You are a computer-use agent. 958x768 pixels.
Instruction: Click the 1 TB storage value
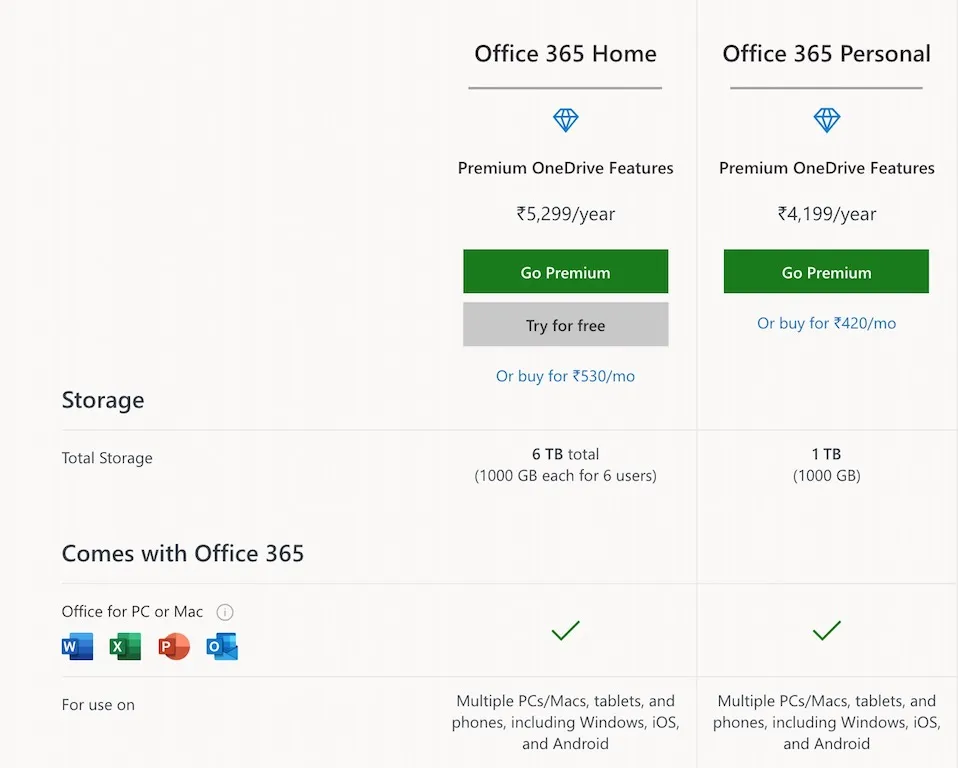click(x=827, y=454)
